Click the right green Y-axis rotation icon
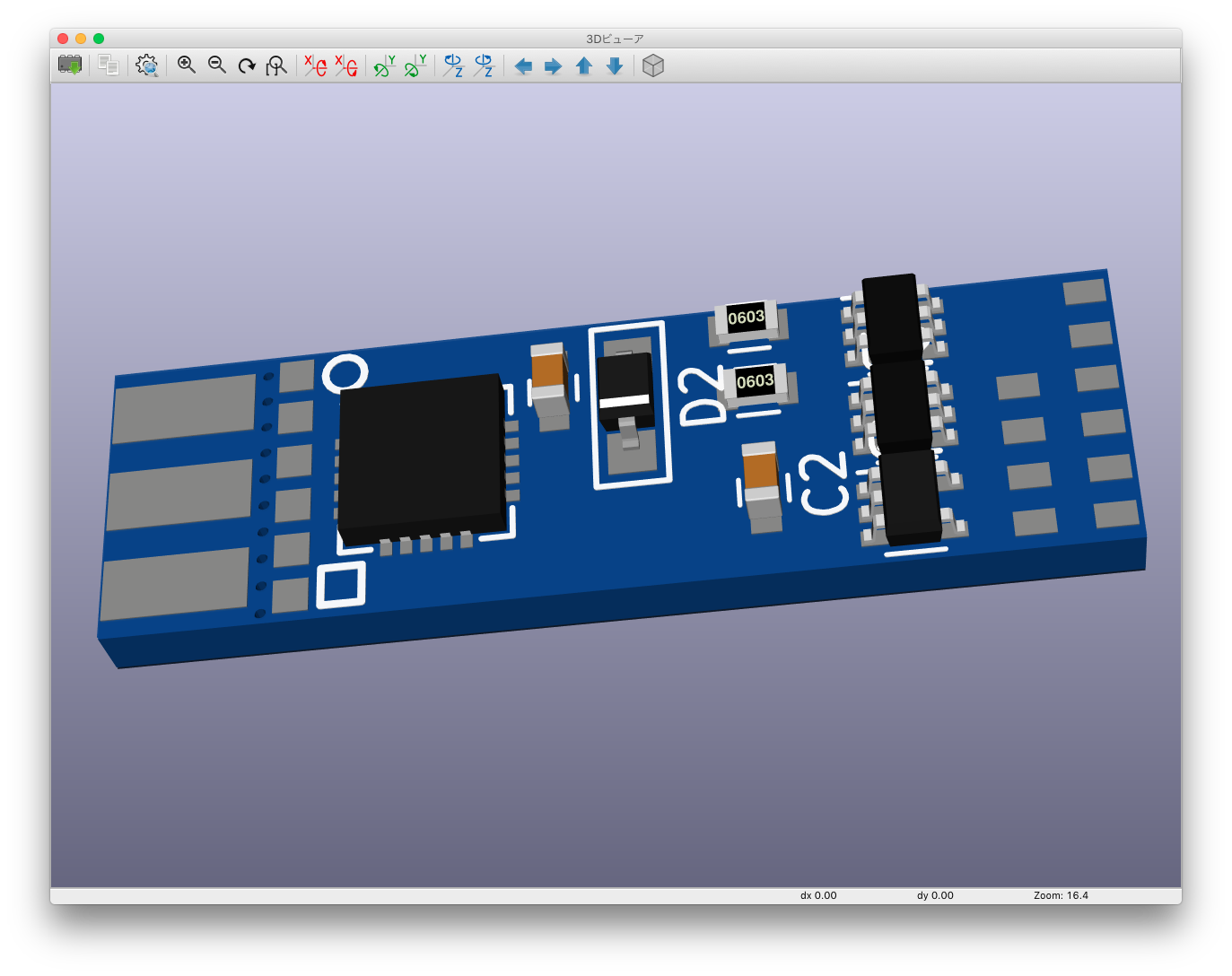The width and height of the screenshot is (1232, 976). (x=415, y=65)
